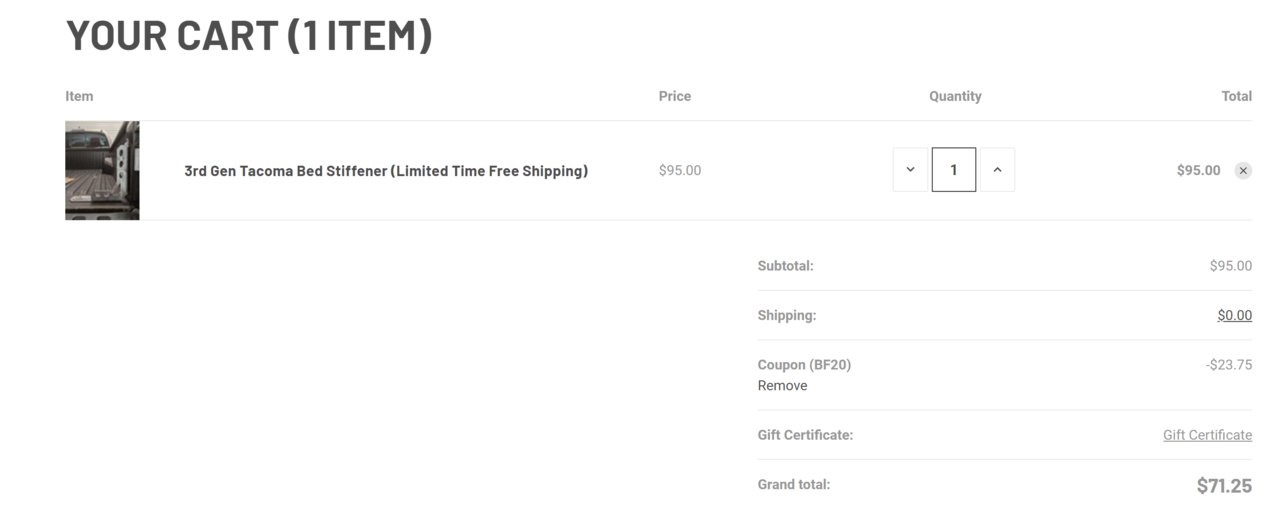Decrease item quantity with down chevron
The height and width of the screenshot is (506, 1279).
[x=910, y=170]
